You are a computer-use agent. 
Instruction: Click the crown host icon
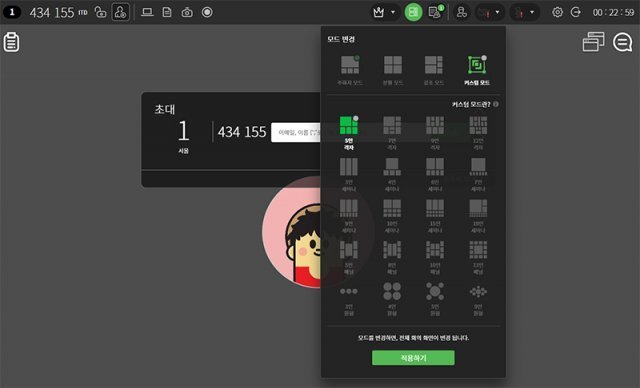(x=379, y=12)
